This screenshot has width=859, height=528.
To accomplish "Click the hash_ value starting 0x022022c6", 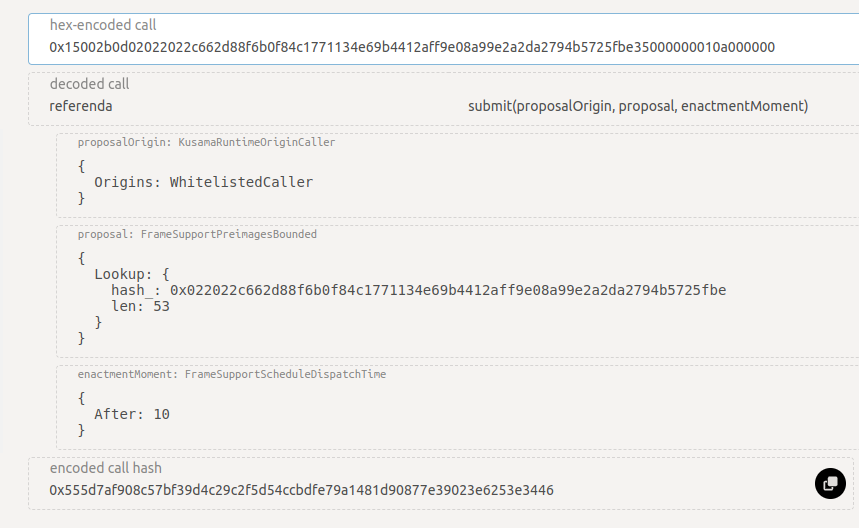I will point(448,290).
